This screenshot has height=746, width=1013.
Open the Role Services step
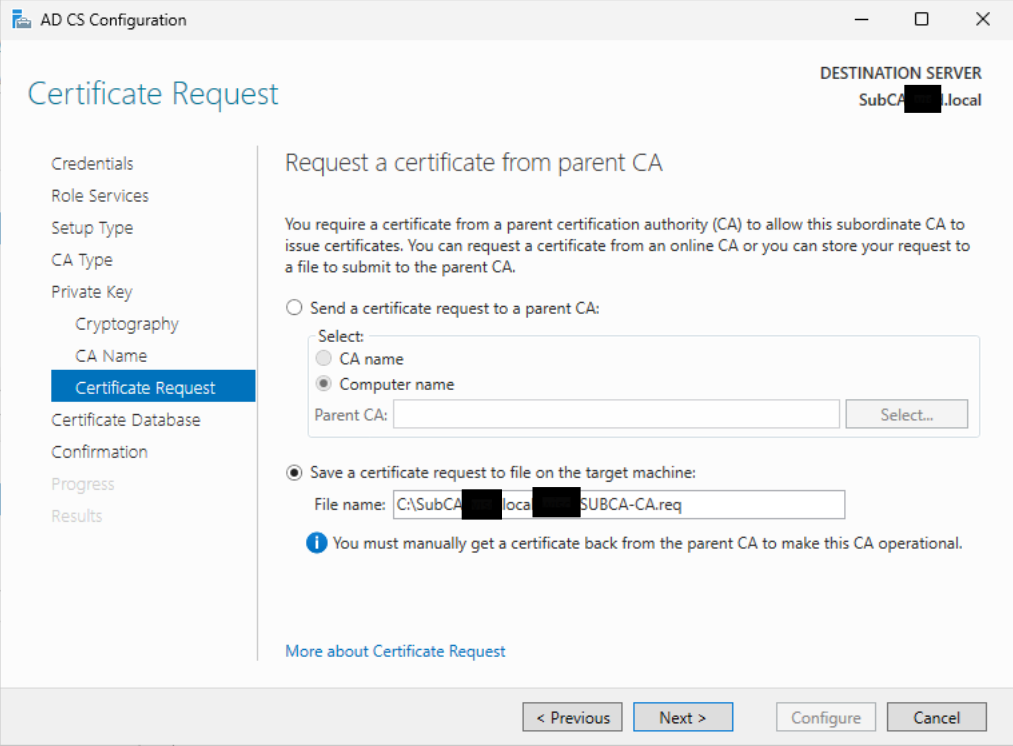100,196
